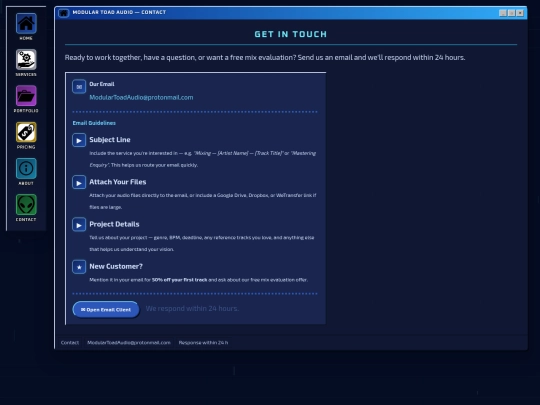Click the Our Email label

[102, 84]
